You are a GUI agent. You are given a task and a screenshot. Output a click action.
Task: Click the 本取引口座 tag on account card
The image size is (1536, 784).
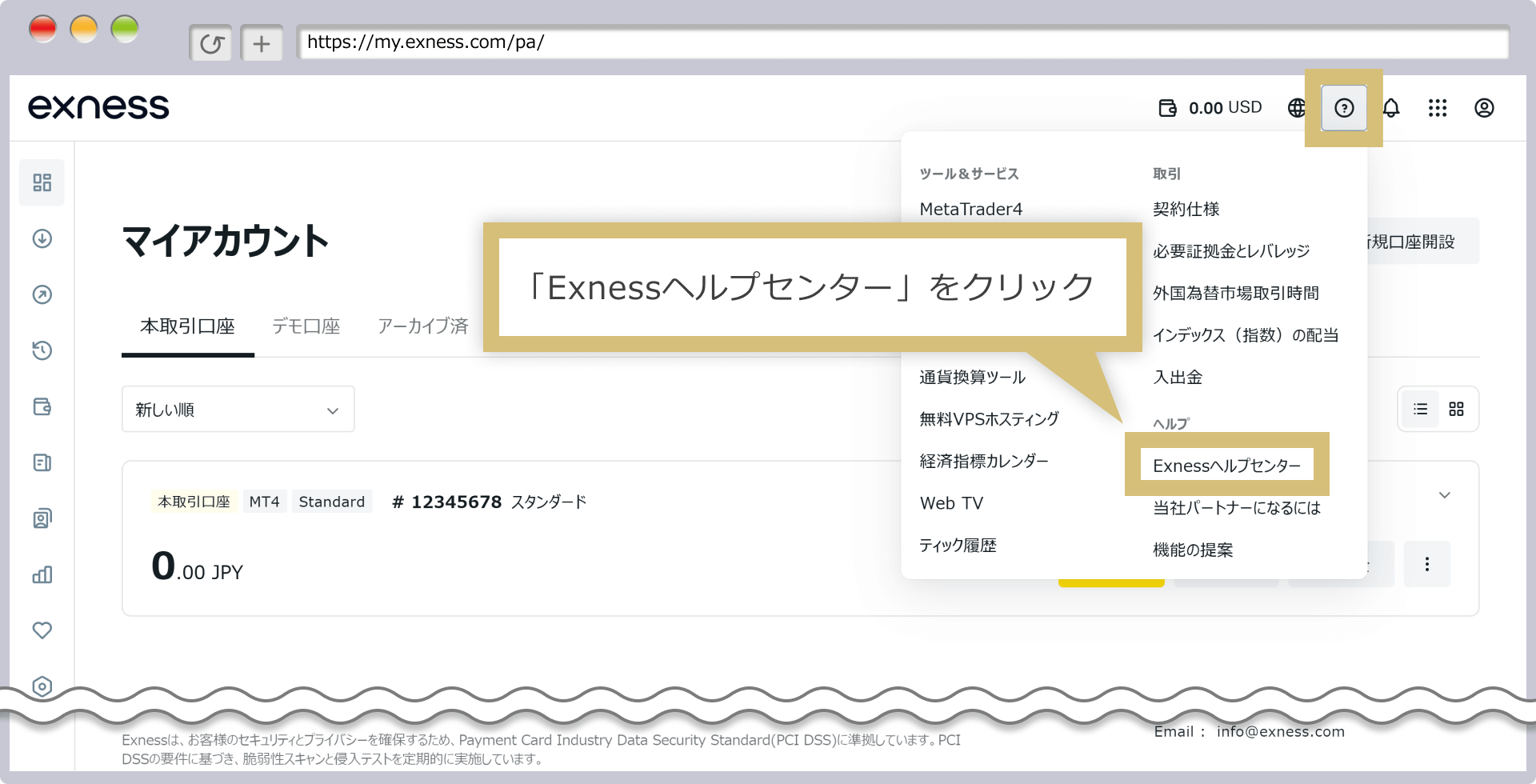[x=194, y=502]
